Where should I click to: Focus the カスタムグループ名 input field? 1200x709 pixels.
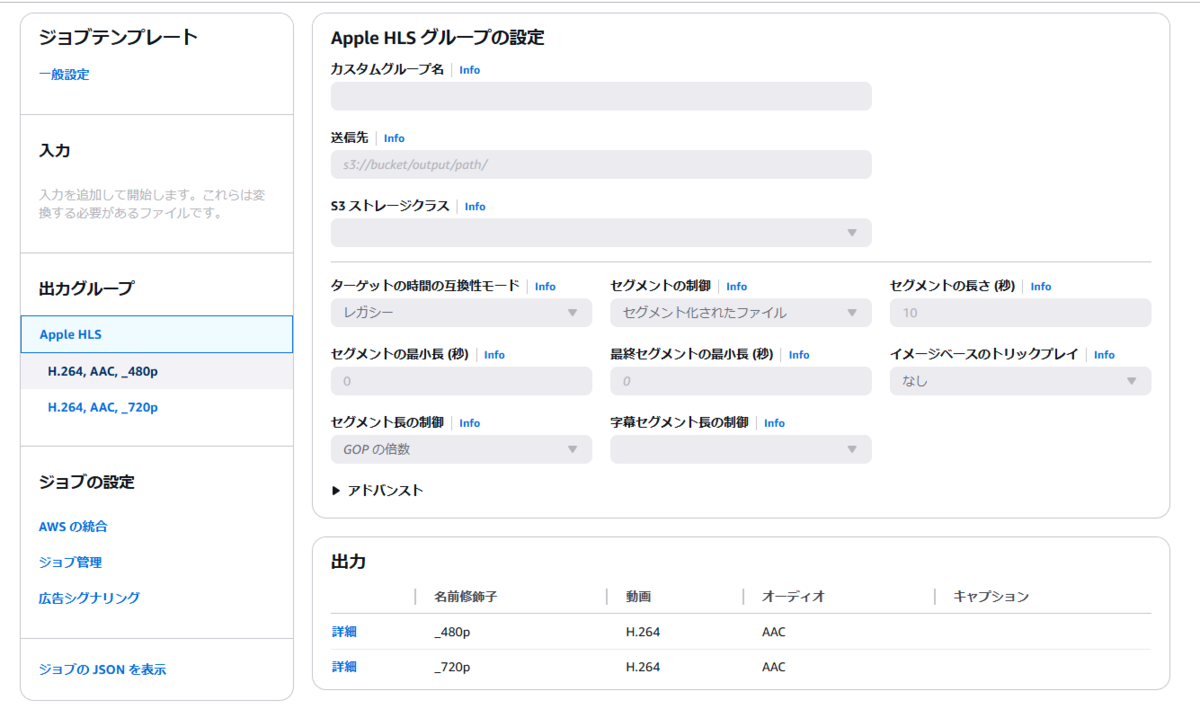601,96
